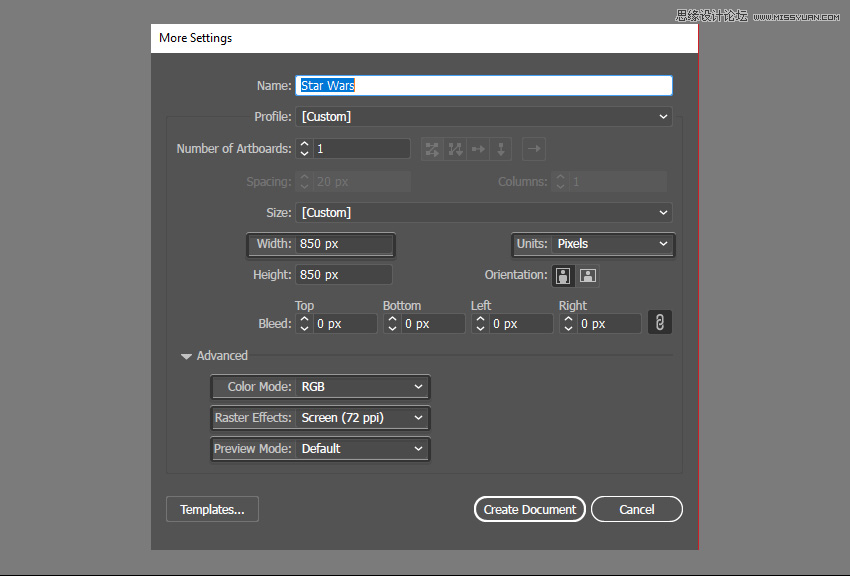Open the Preview Mode dropdown
Viewport: 850px width, 576px height.
point(362,449)
